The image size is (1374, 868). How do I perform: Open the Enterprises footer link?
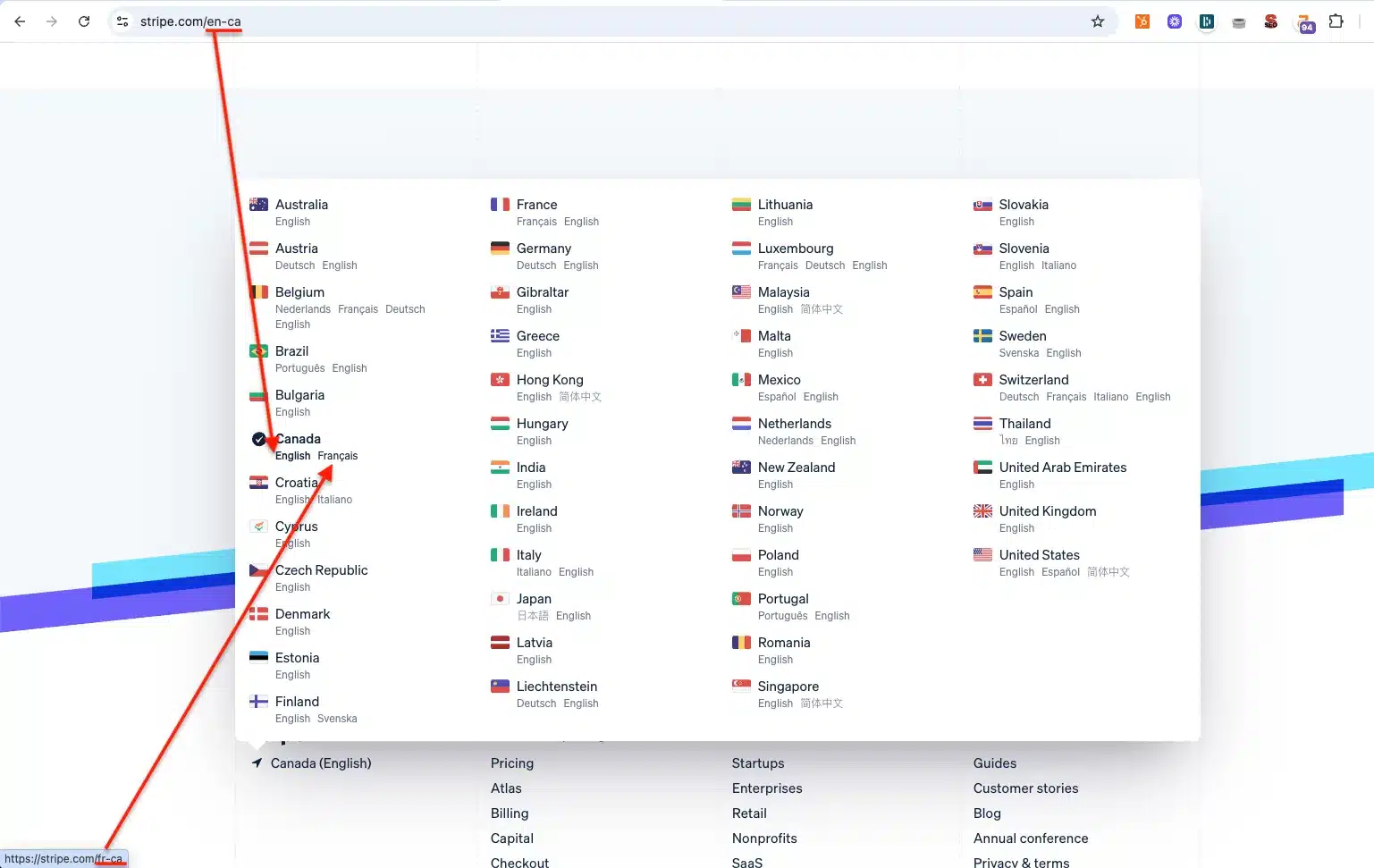(767, 788)
